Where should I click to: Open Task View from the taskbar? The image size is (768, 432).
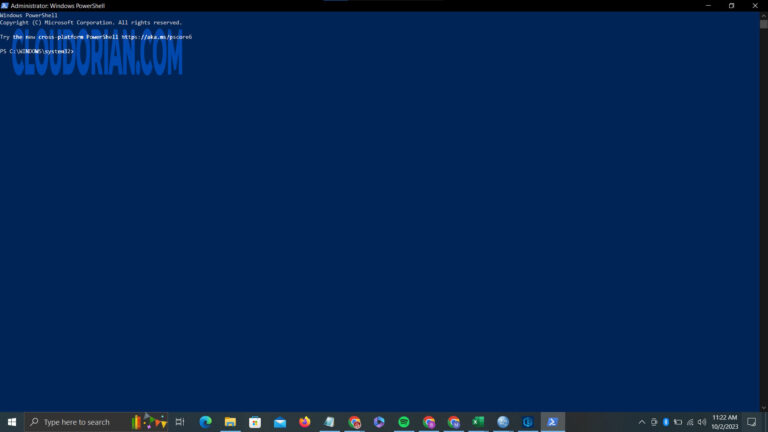point(180,422)
